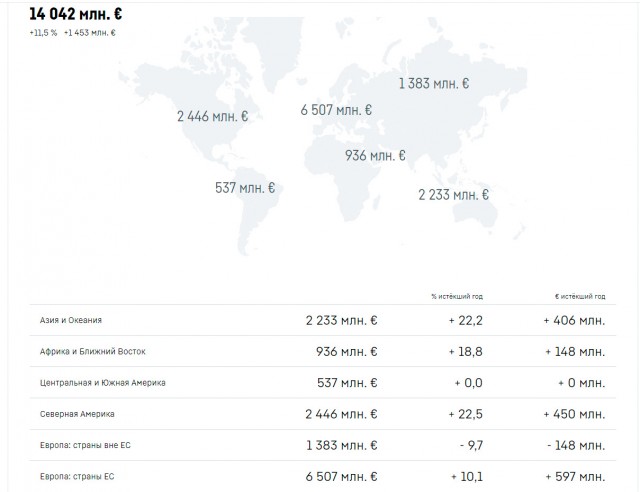
Task: Click the 2 233 млн. € label near Oceania
Action: tap(453, 195)
